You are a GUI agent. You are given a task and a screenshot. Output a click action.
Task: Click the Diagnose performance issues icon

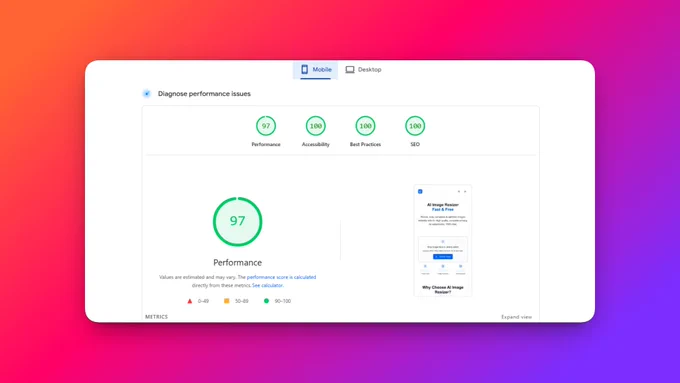[147, 94]
